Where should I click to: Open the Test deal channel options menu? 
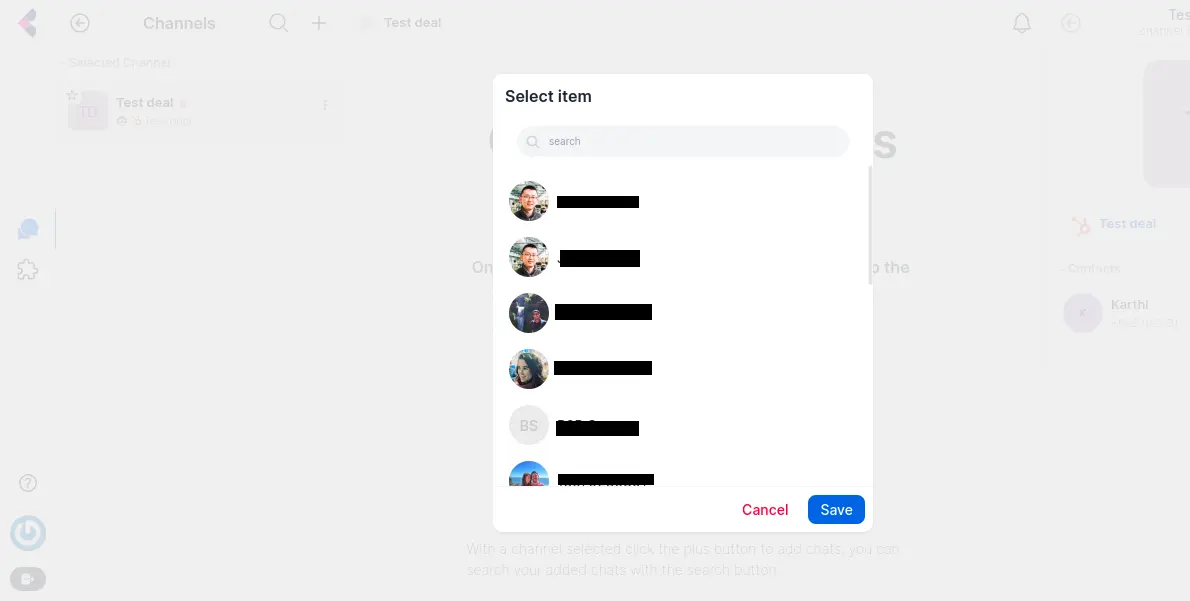click(325, 105)
